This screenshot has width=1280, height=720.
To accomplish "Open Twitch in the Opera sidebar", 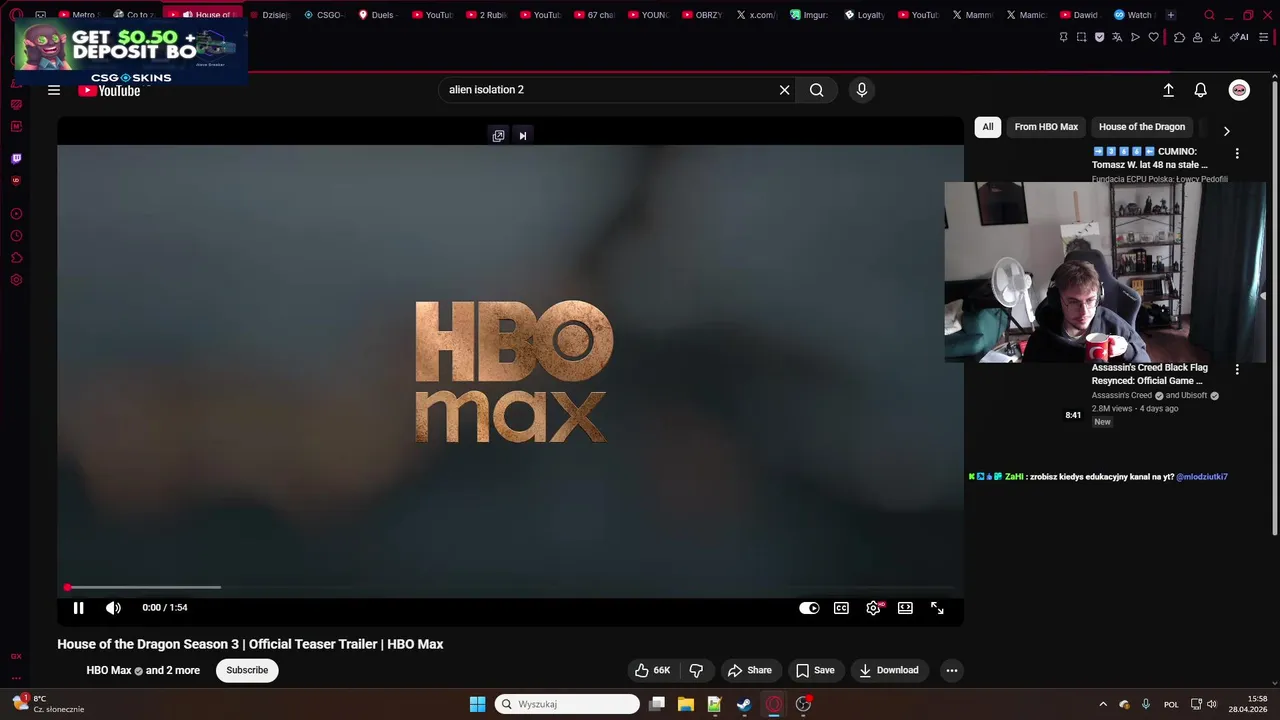I will pos(16,158).
